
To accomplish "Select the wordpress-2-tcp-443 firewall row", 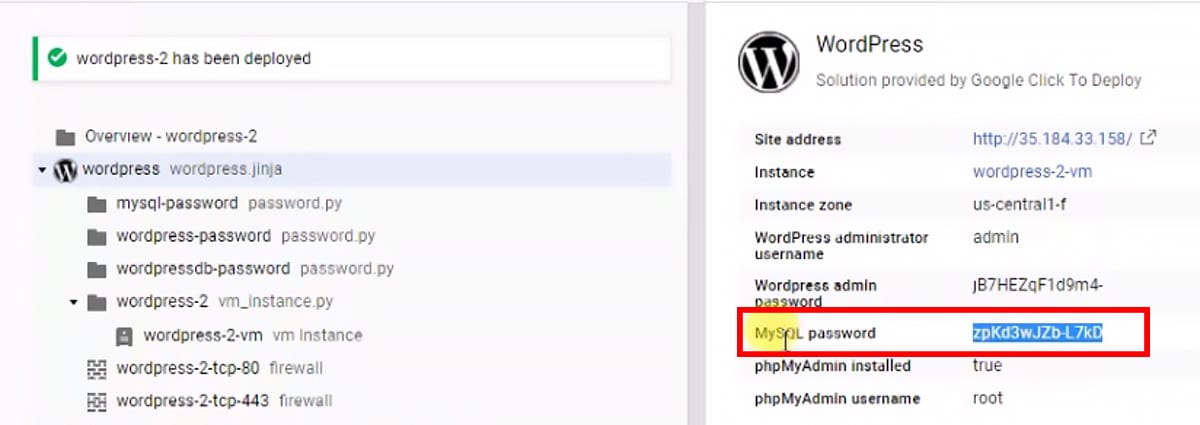I will click(x=351, y=401).
